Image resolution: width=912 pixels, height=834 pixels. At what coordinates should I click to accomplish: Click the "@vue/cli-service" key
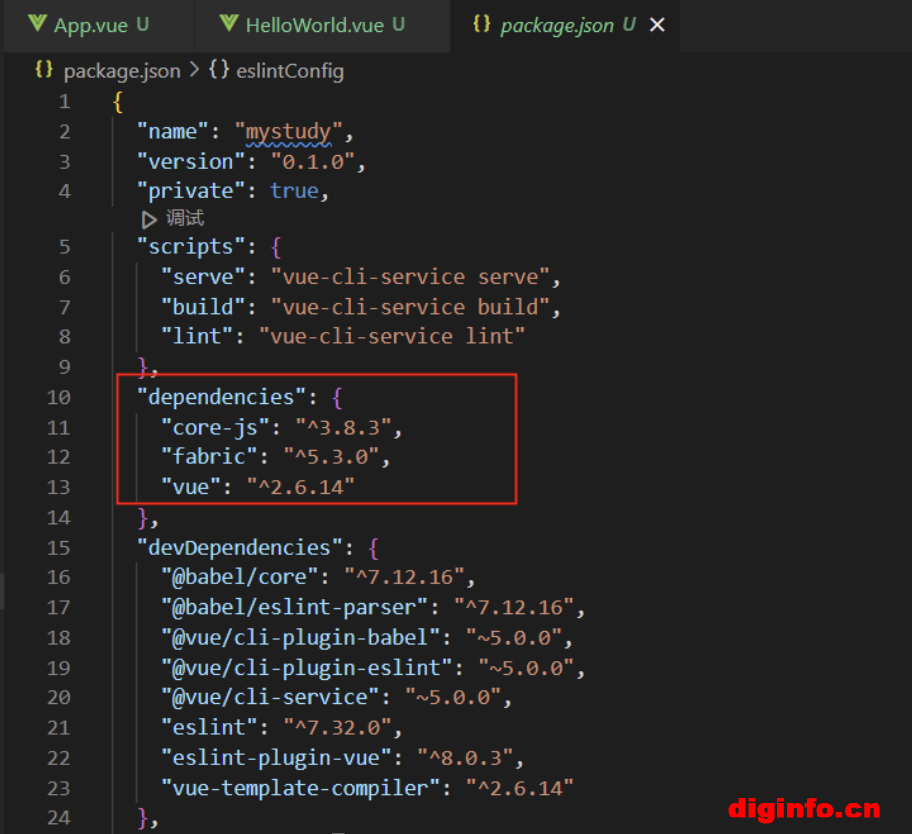point(270,697)
